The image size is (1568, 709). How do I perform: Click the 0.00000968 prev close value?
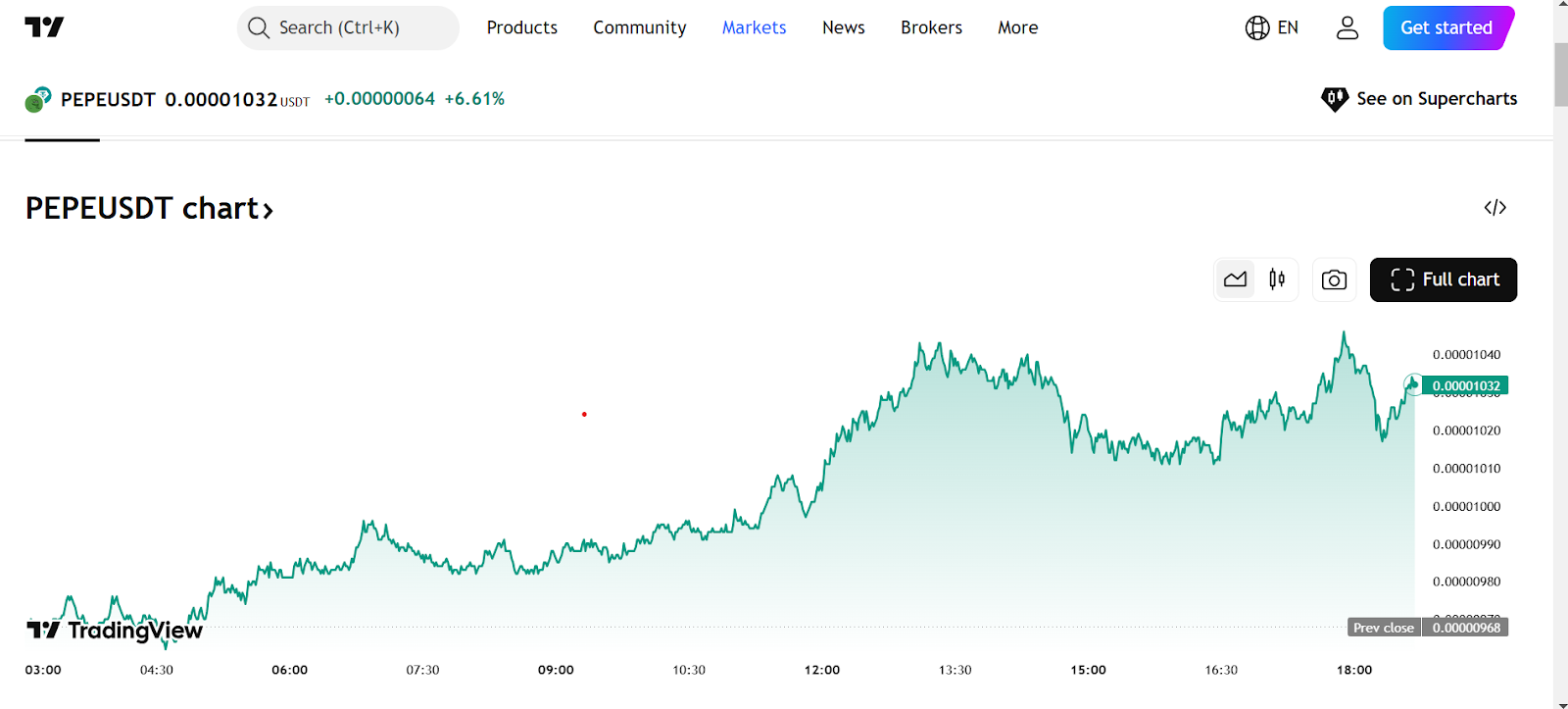coord(1465,628)
